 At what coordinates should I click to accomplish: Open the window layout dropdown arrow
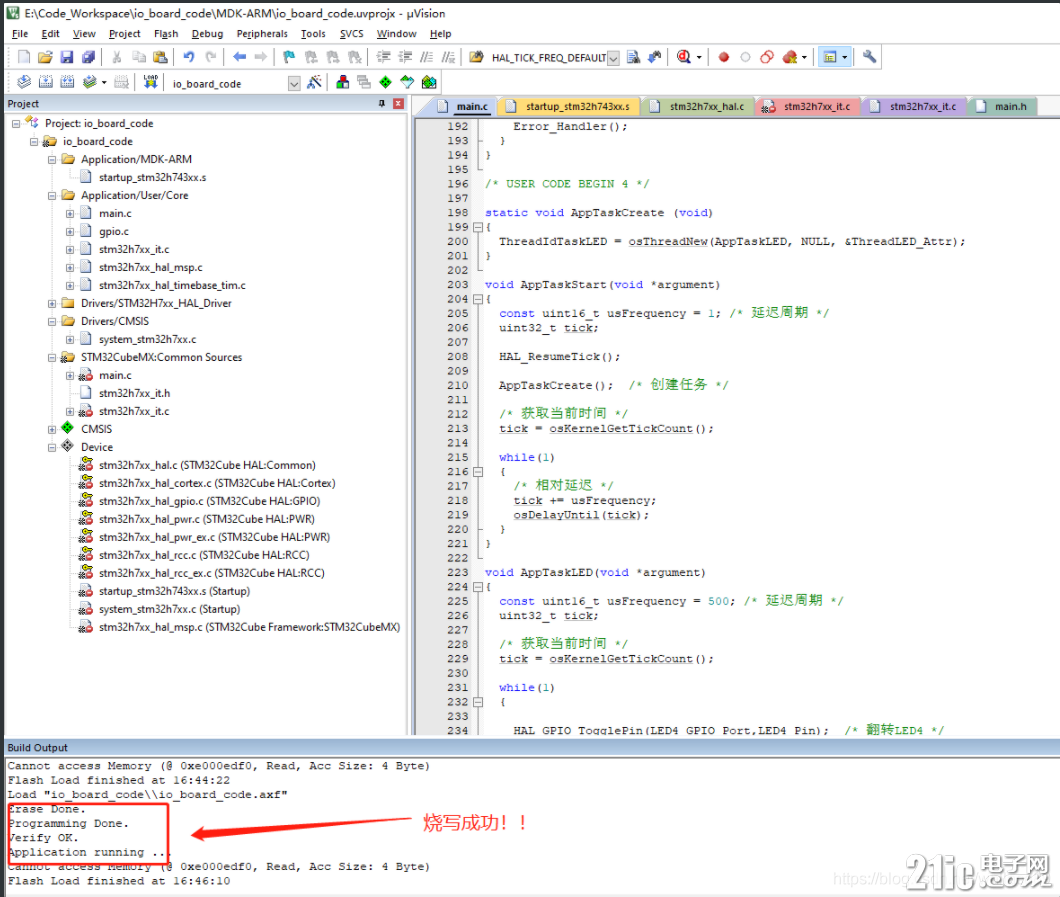(844, 57)
